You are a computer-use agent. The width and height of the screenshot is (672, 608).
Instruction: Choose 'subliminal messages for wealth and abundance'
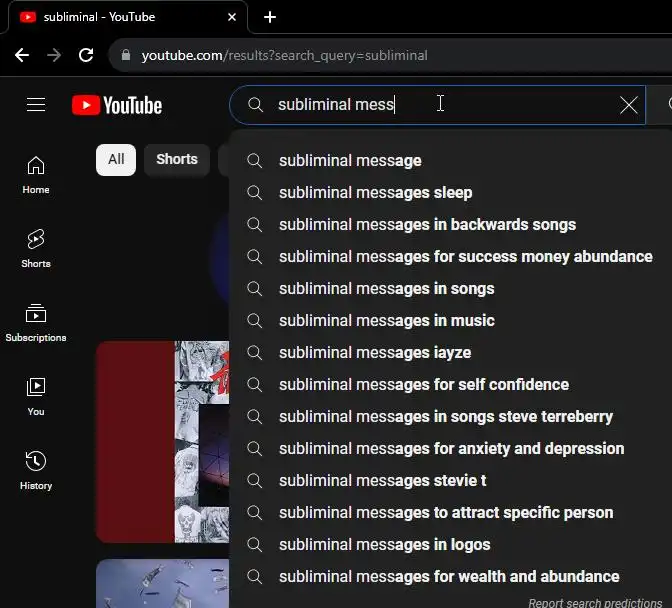450,576
